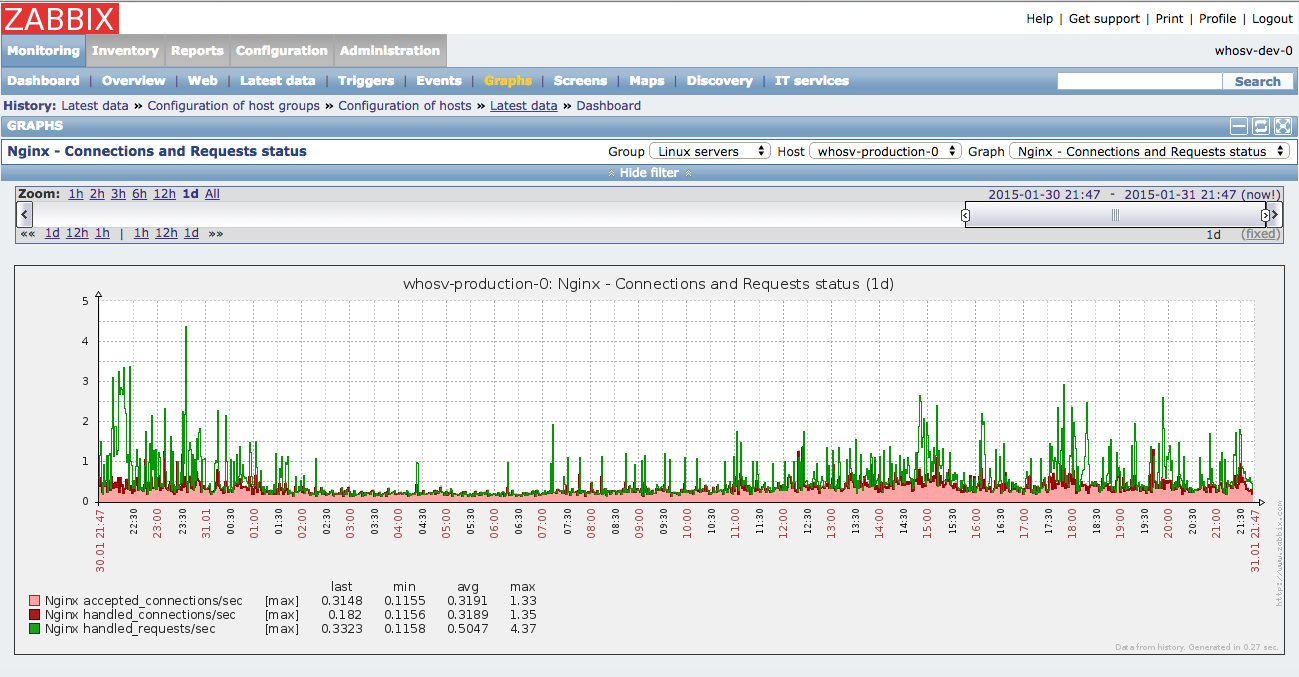
Task: Go to the Discovery submenu
Action: pyautogui.click(x=720, y=81)
